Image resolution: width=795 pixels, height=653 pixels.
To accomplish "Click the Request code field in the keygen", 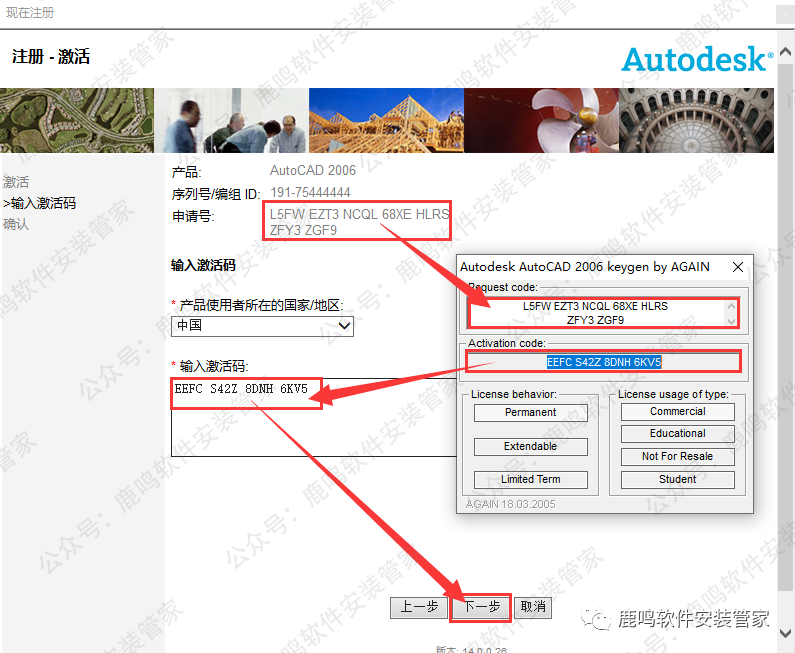I will [595, 313].
